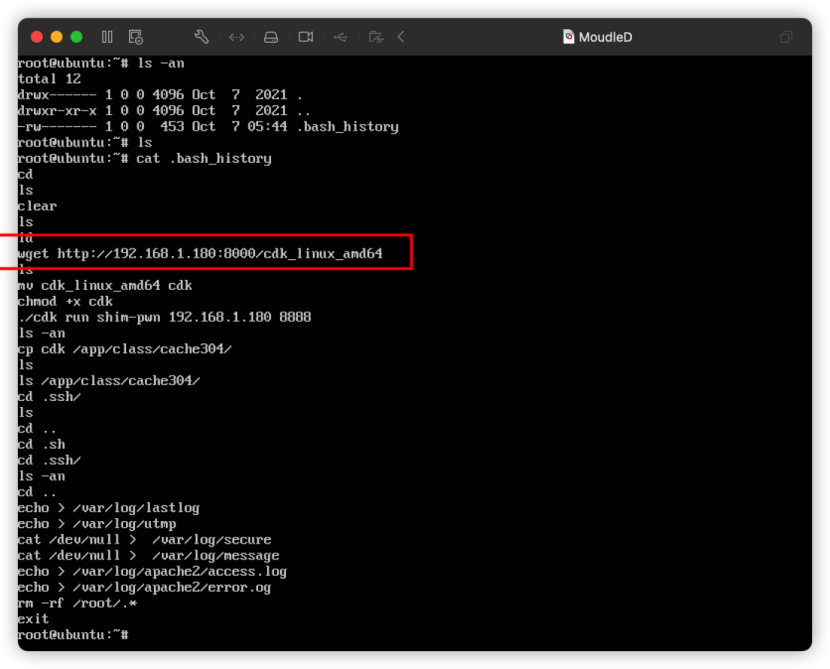Open the USB devices icon

(x=340, y=37)
